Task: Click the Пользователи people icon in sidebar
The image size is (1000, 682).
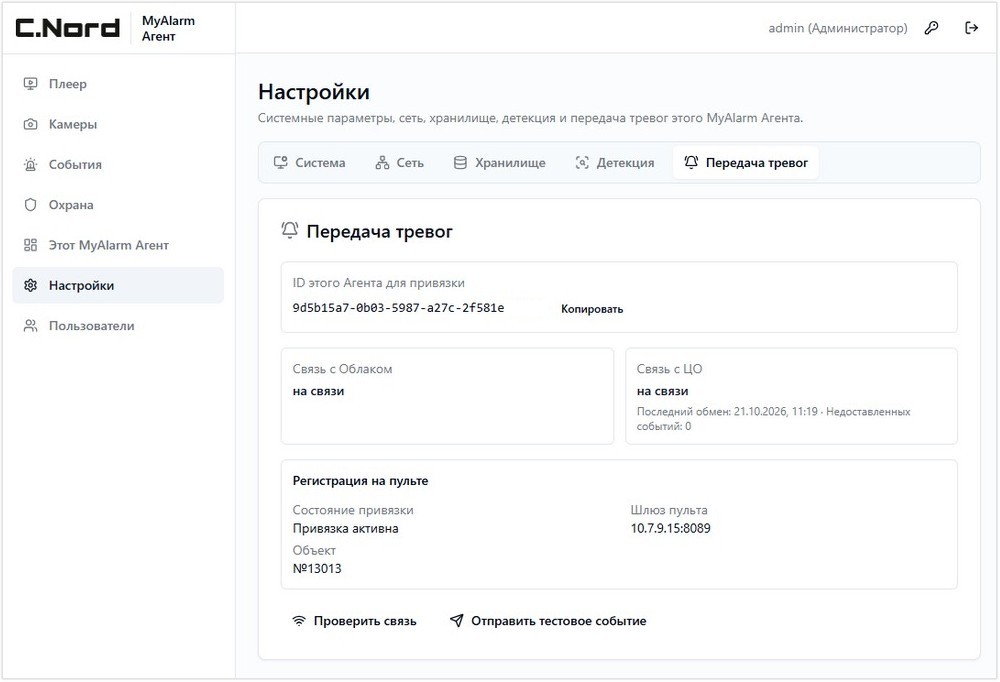Action: click(x=31, y=326)
